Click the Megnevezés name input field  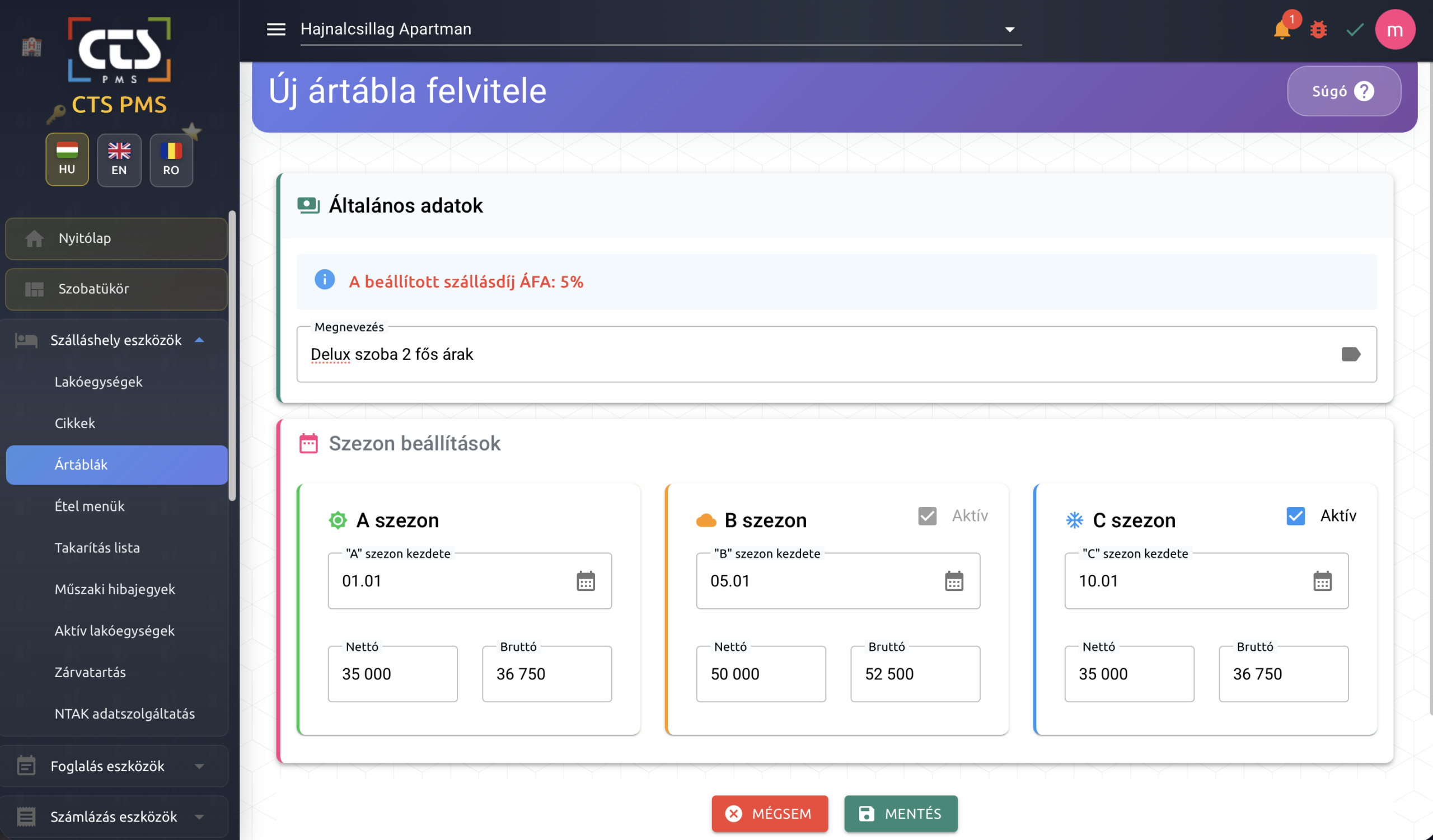point(819,354)
